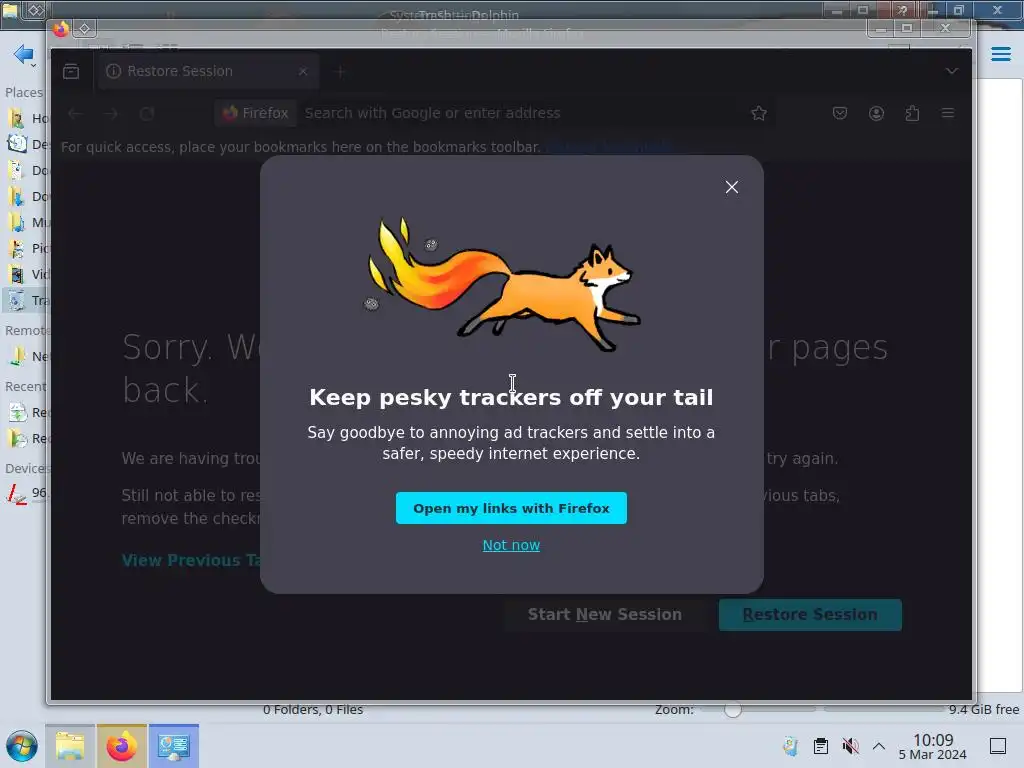Select the device entry under Devices

(26, 493)
